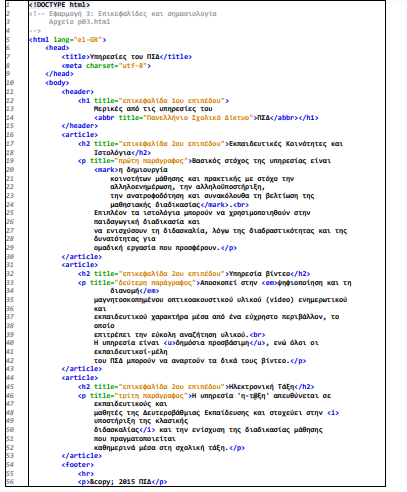Click the first opening article tag on line 16
The width and height of the screenshot is (407, 492).
(80, 135)
